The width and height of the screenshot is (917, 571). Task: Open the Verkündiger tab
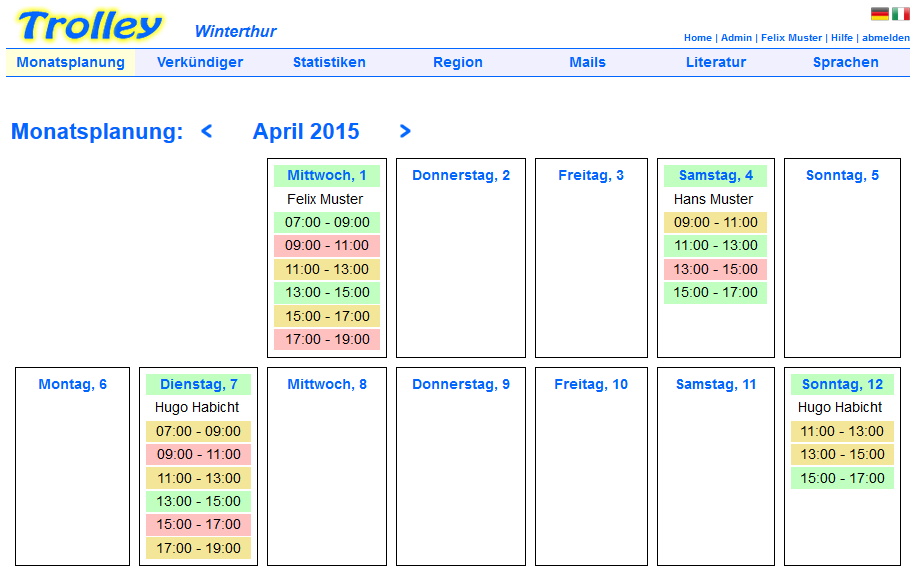200,62
